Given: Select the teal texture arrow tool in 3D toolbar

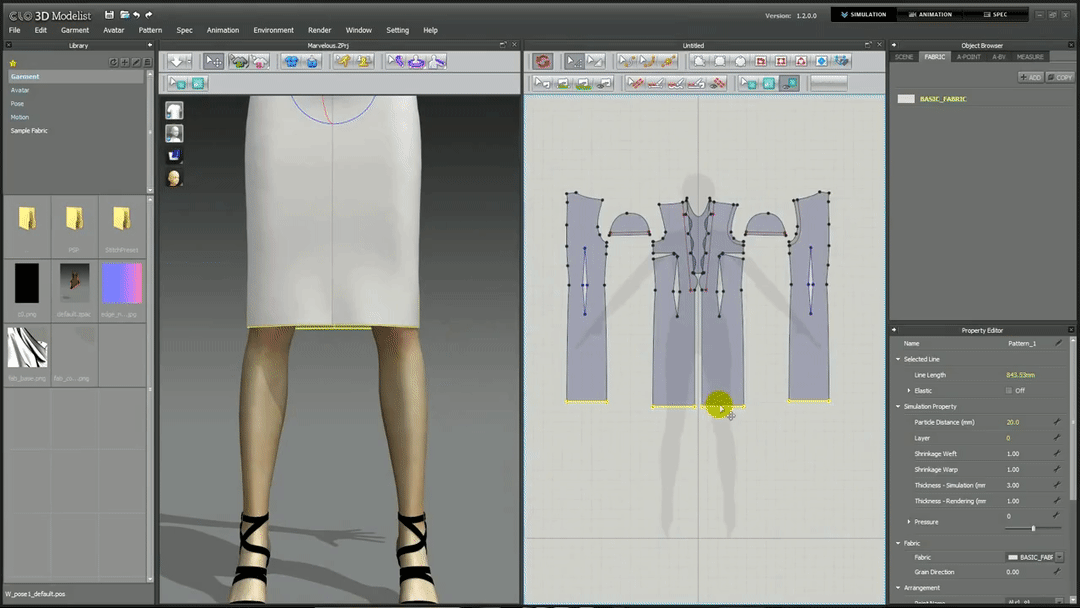Looking at the screenshot, I should pos(178,83).
